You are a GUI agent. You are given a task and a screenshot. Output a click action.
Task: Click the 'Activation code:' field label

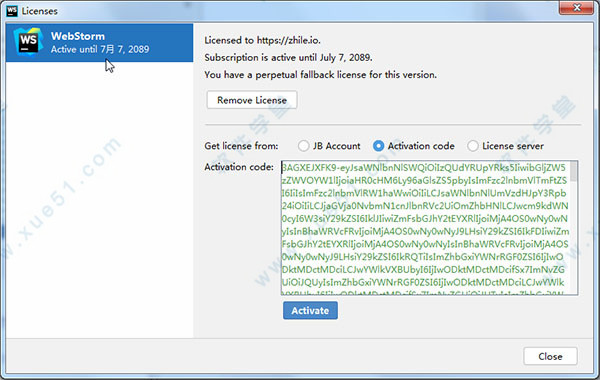pyautogui.click(x=239, y=167)
